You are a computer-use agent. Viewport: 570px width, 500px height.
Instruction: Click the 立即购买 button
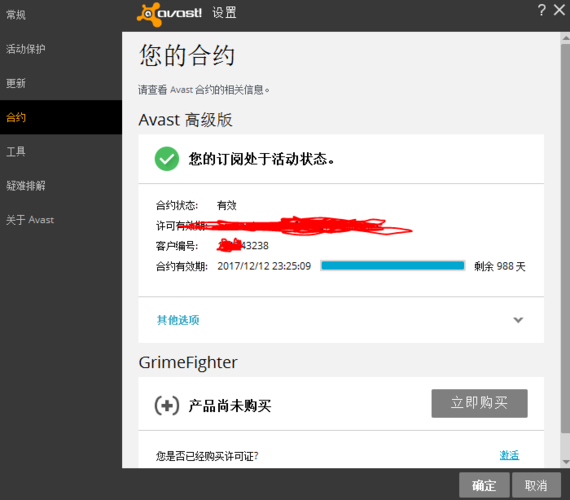pos(479,403)
